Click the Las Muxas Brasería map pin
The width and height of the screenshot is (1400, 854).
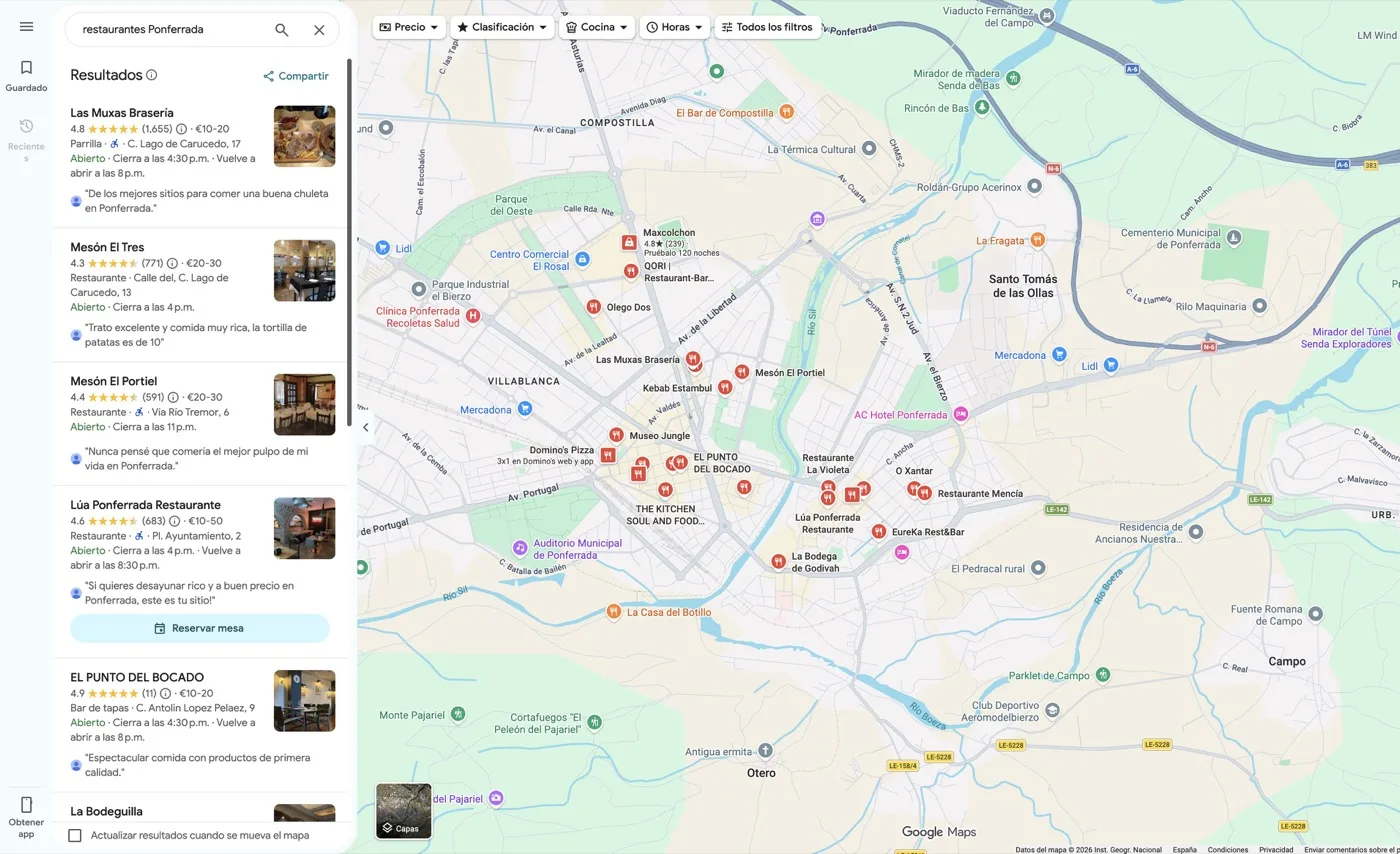point(692,359)
